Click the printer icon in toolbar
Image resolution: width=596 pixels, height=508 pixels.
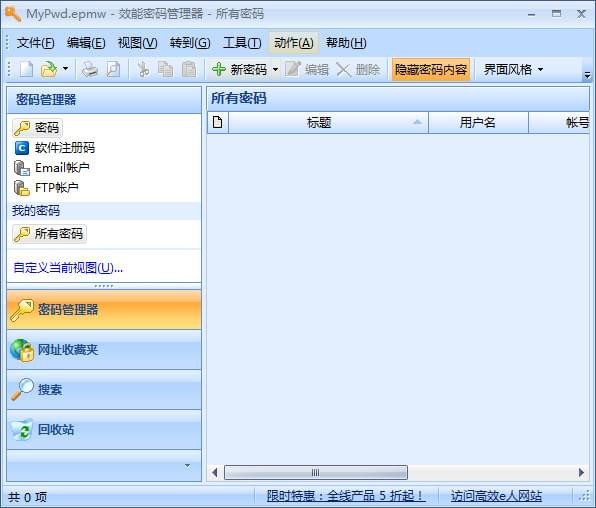click(x=90, y=70)
